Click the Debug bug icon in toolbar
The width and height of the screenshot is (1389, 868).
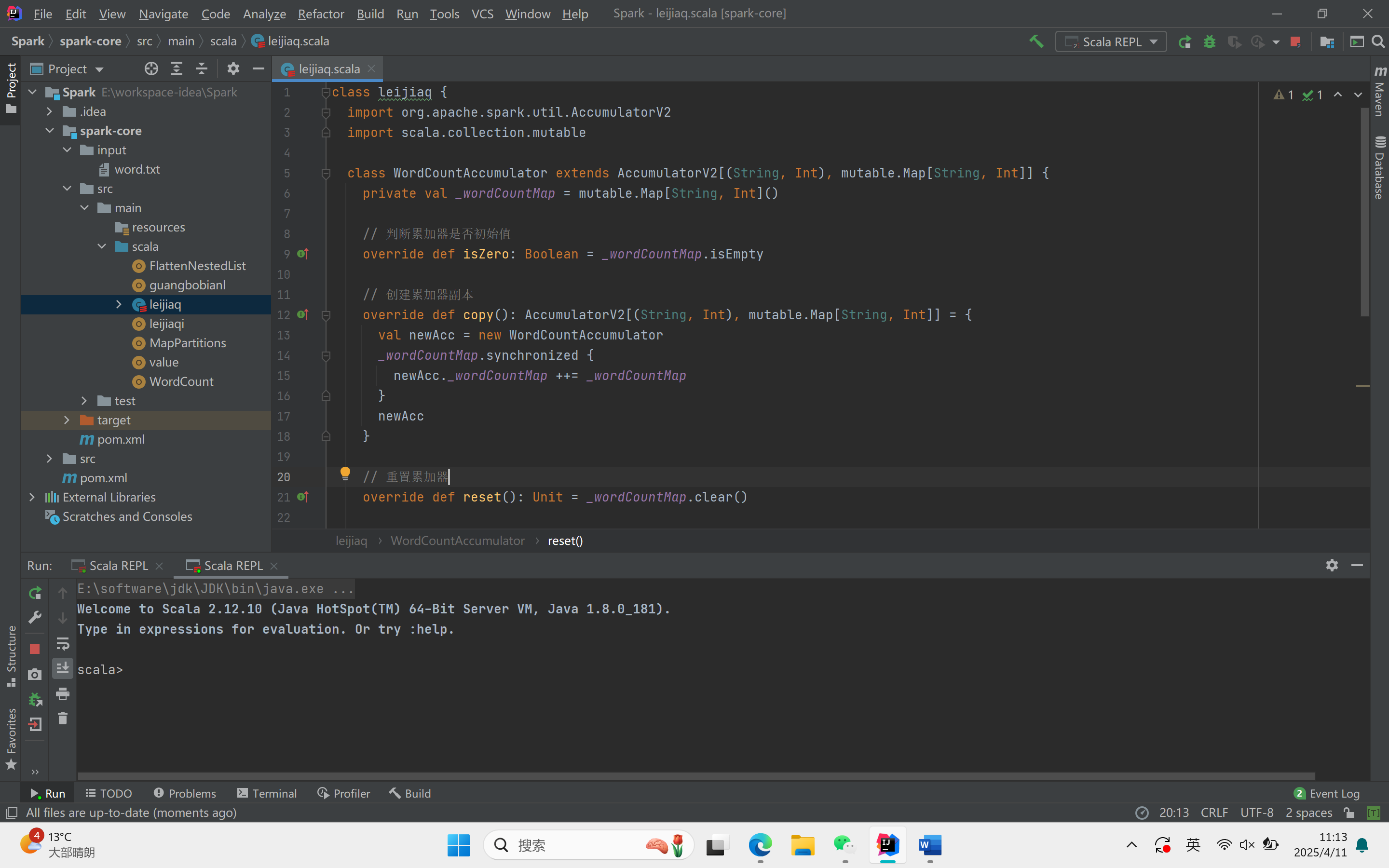(1210, 42)
